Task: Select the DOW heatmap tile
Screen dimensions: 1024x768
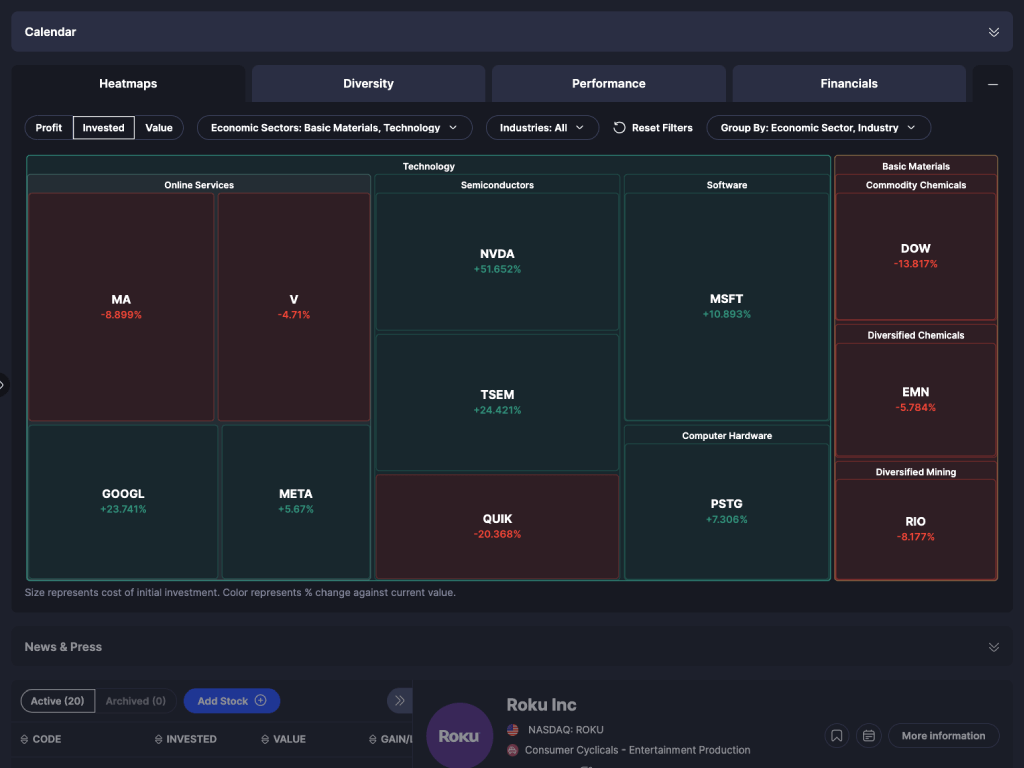Action: coord(916,255)
